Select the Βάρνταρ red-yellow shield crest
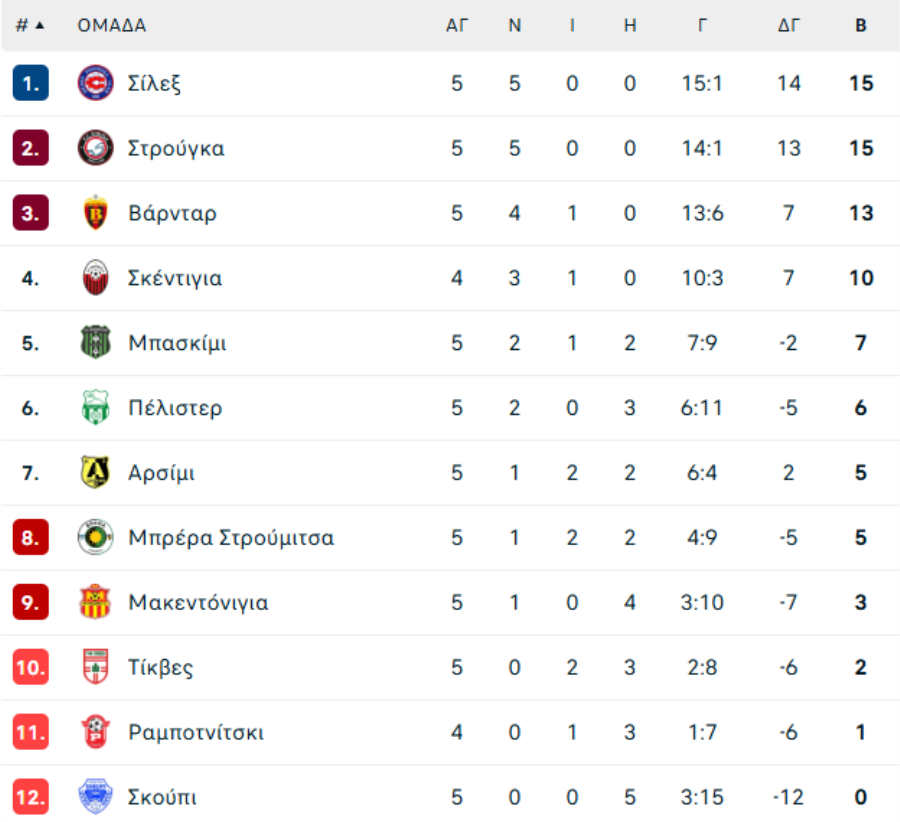The width and height of the screenshot is (900, 822). [x=95, y=213]
